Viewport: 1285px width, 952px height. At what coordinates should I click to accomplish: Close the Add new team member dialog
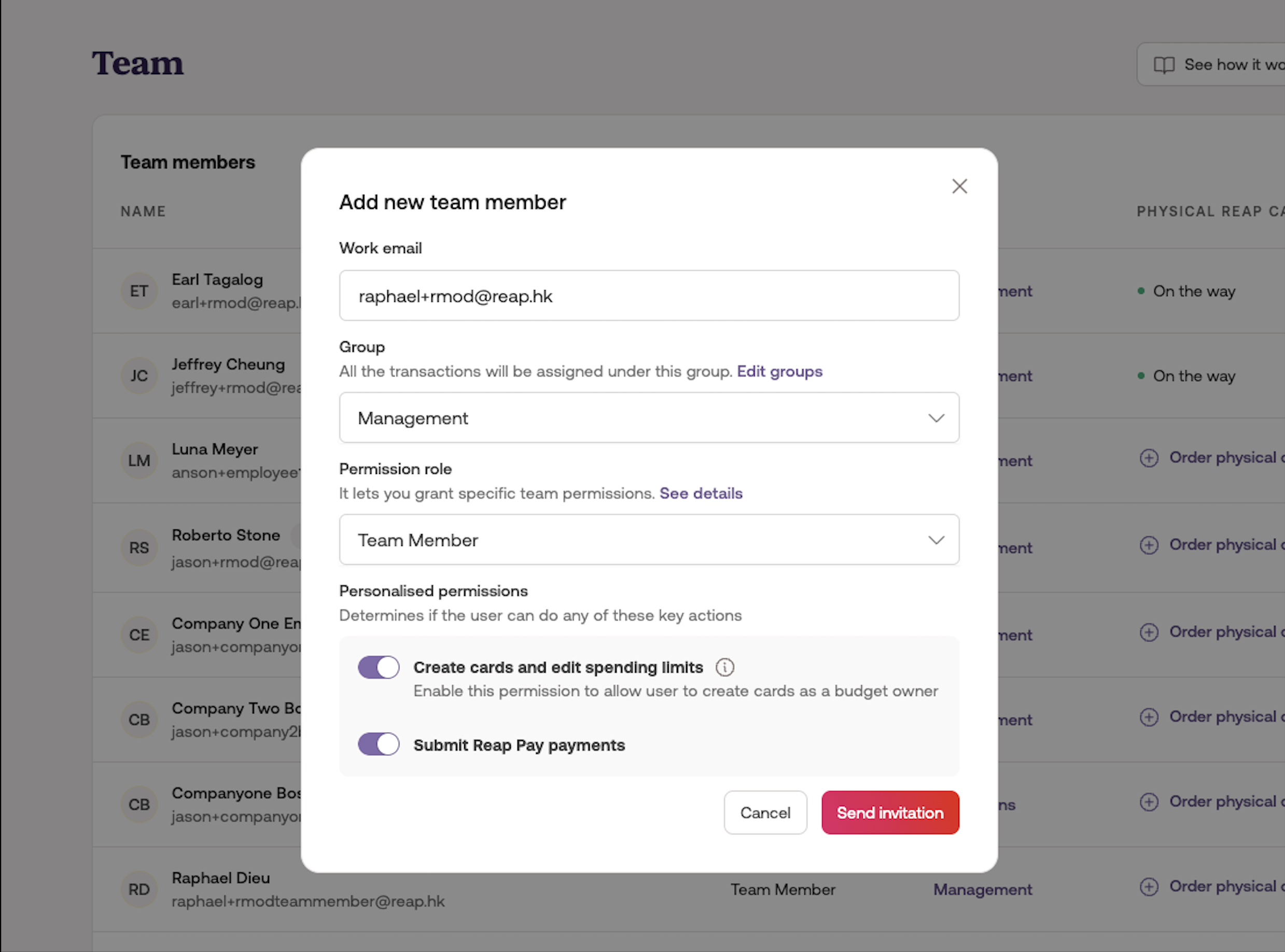click(959, 186)
